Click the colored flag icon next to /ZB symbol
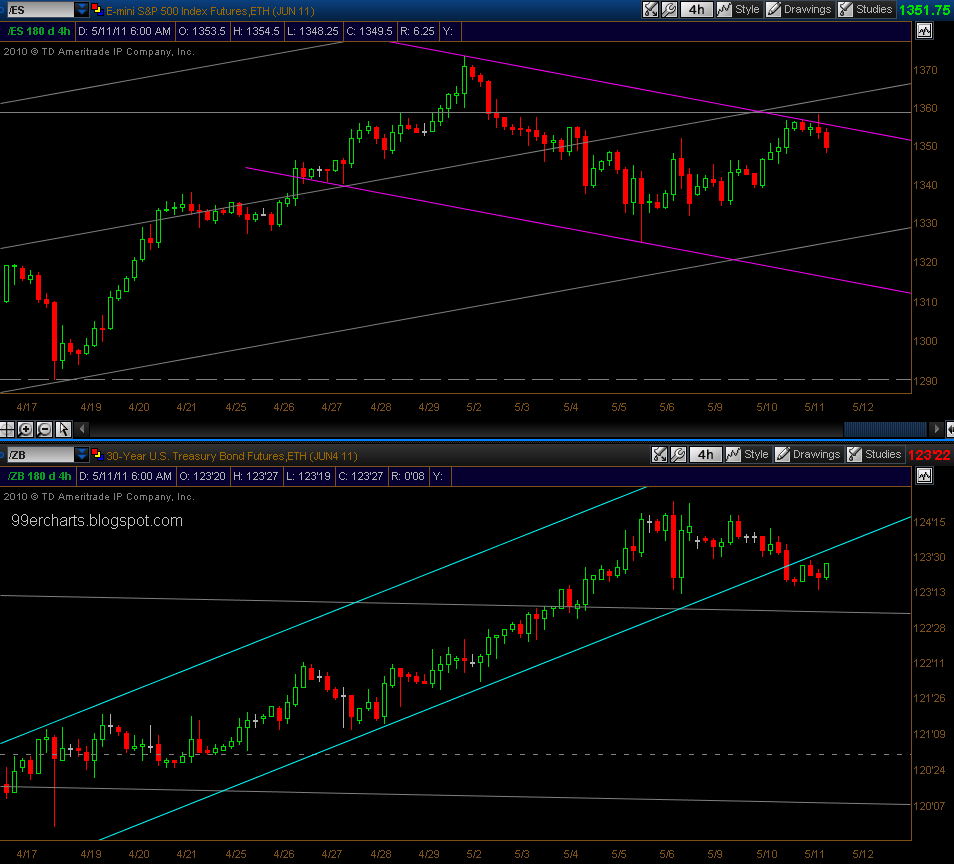Viewport: 954px width, 864px height. (96, 454)
